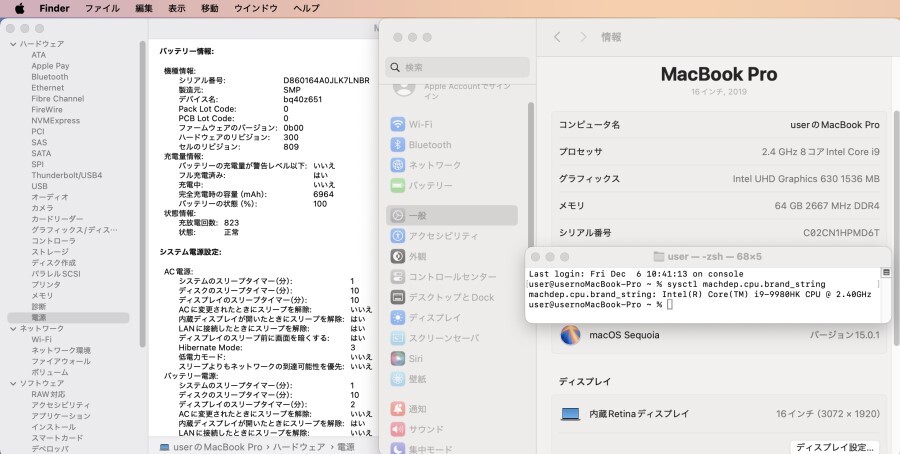This screenshot has width=900, height=454.
Task: Open 集中モード settings icon
Action: pos(398,448)
